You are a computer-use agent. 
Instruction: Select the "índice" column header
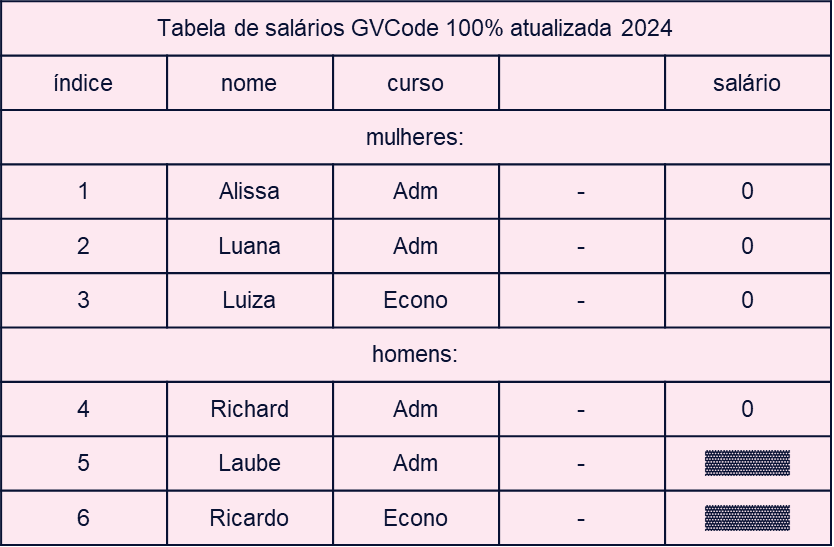(x=83, y=83)
